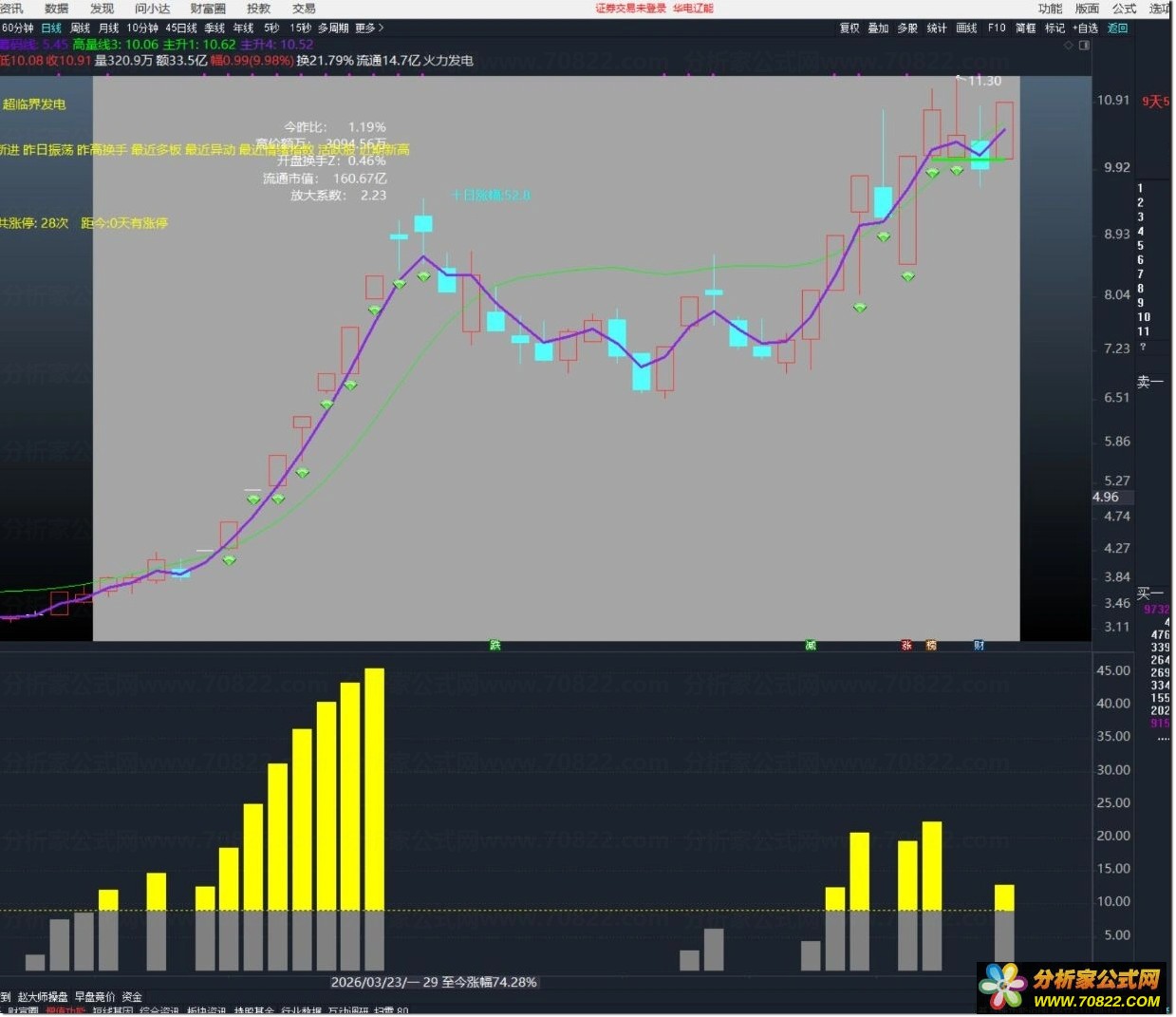Click the 榜 marker icon under the chart

[x=931, y=646]
